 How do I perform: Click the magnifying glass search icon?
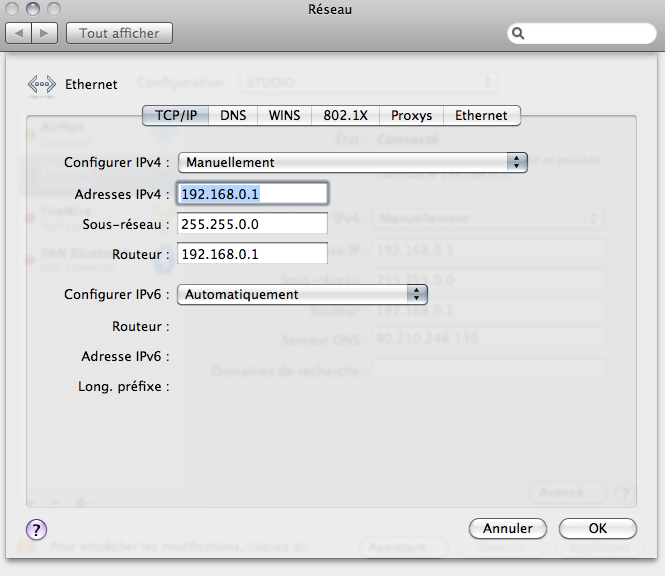click(519, 33)
